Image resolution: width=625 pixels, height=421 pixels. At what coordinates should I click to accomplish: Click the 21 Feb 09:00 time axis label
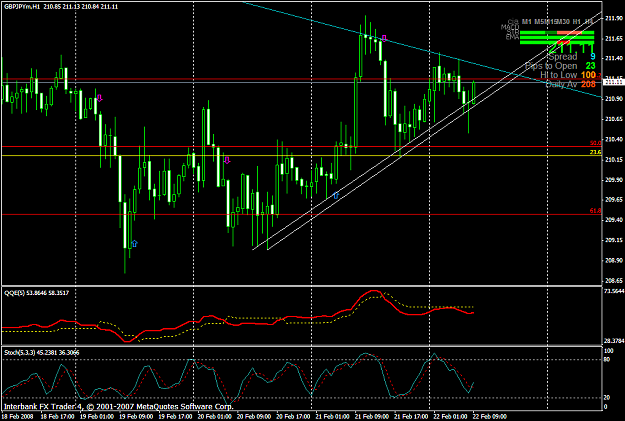pyautogui.click(x=371, y=417)
